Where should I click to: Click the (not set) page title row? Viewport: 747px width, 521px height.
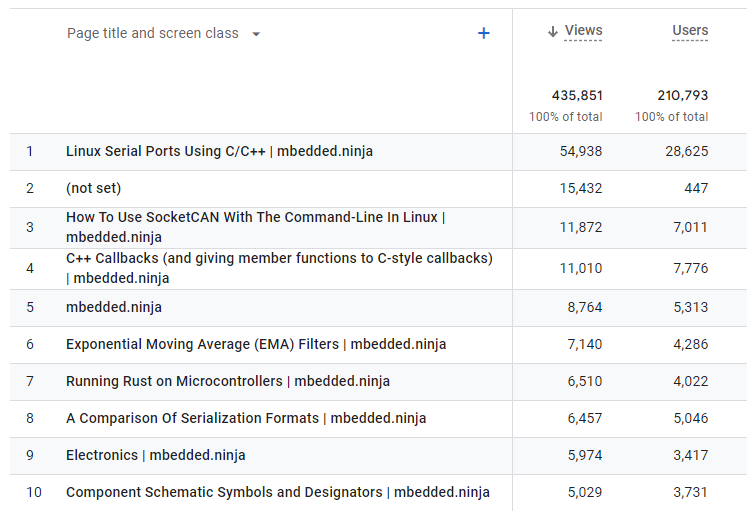tap(93, 188)
